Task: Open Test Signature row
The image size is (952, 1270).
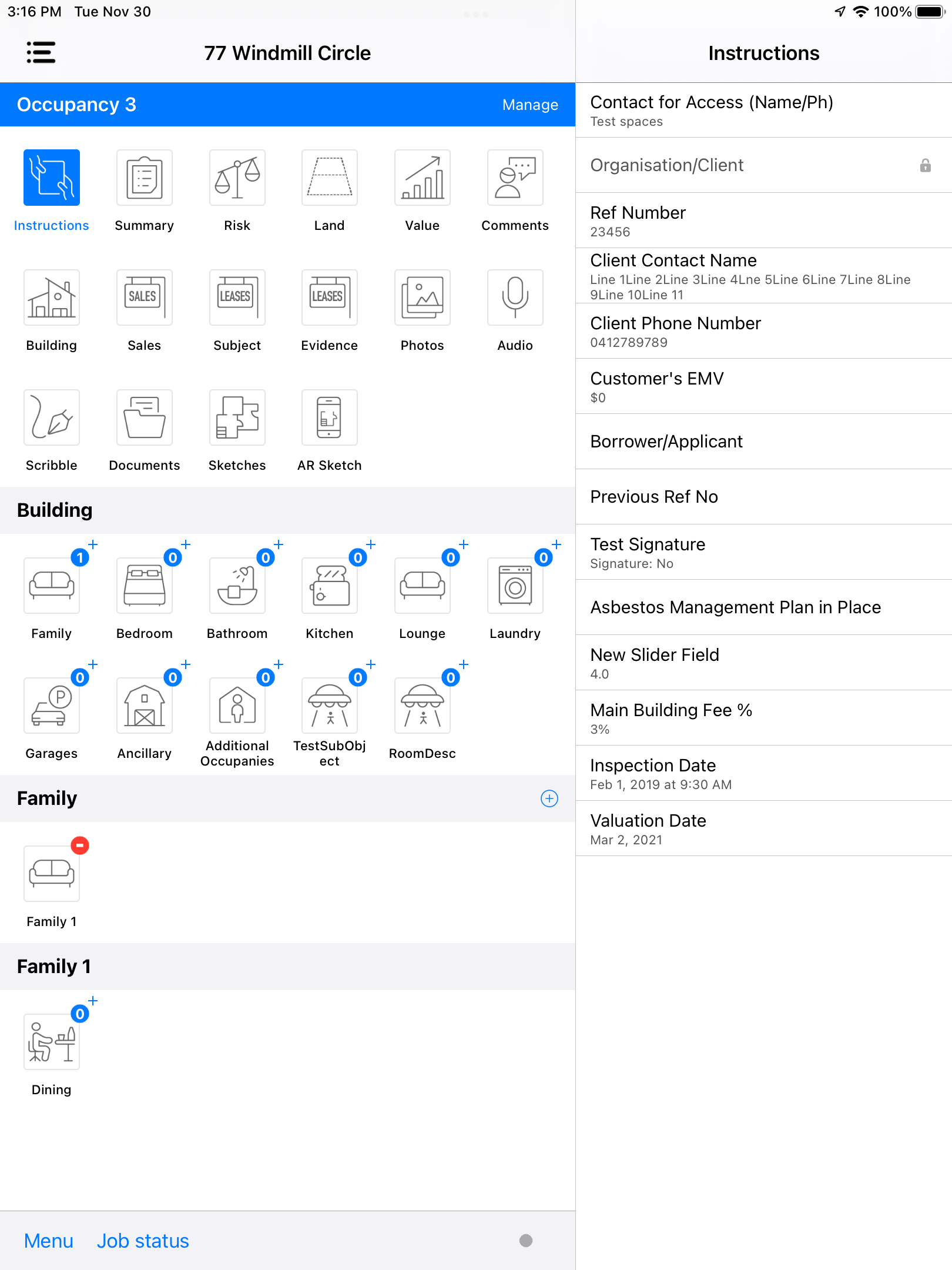Action: (764, 552)
